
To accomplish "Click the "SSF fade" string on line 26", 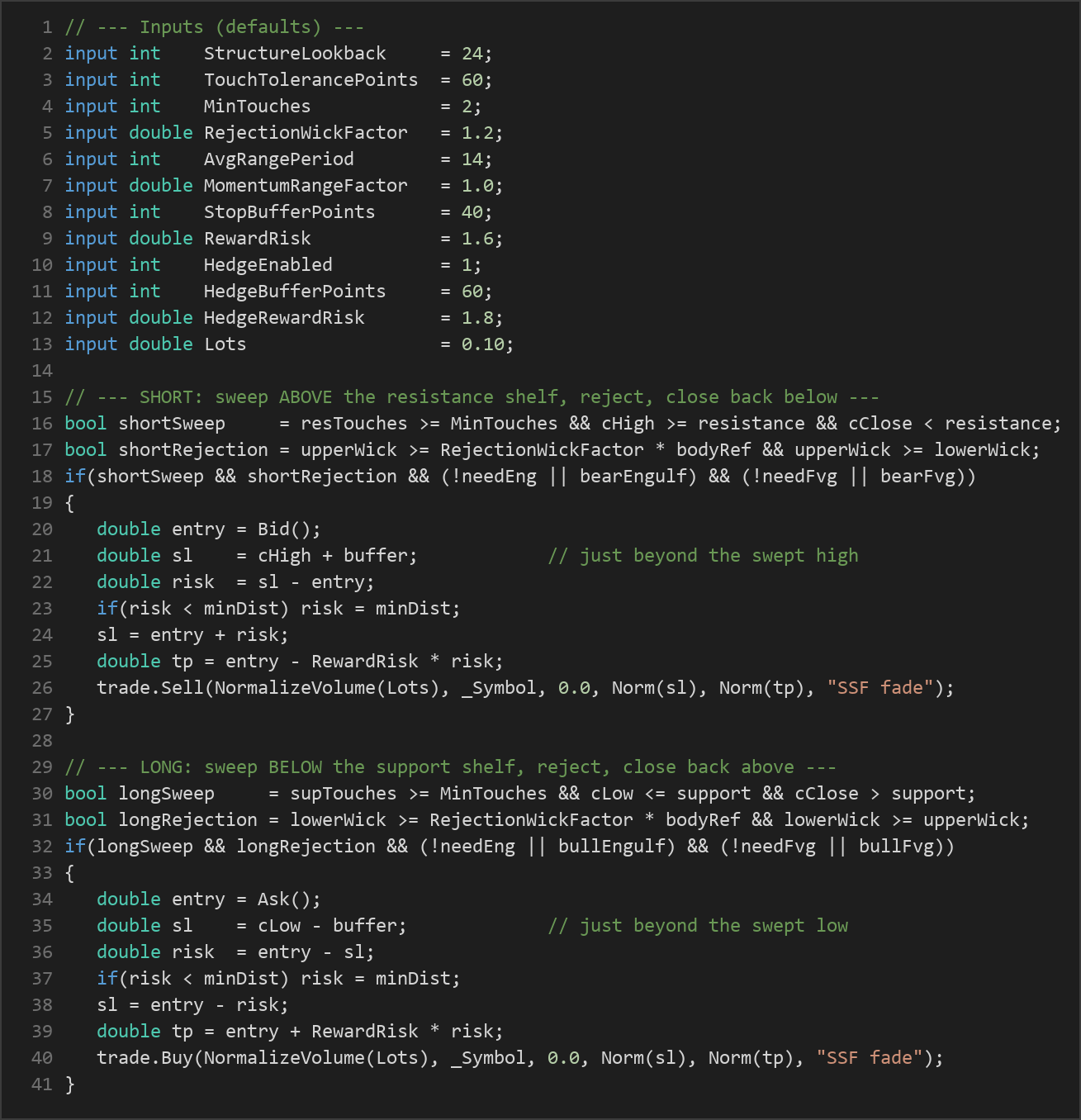I will pyautogui.click(x=880, y=688).
